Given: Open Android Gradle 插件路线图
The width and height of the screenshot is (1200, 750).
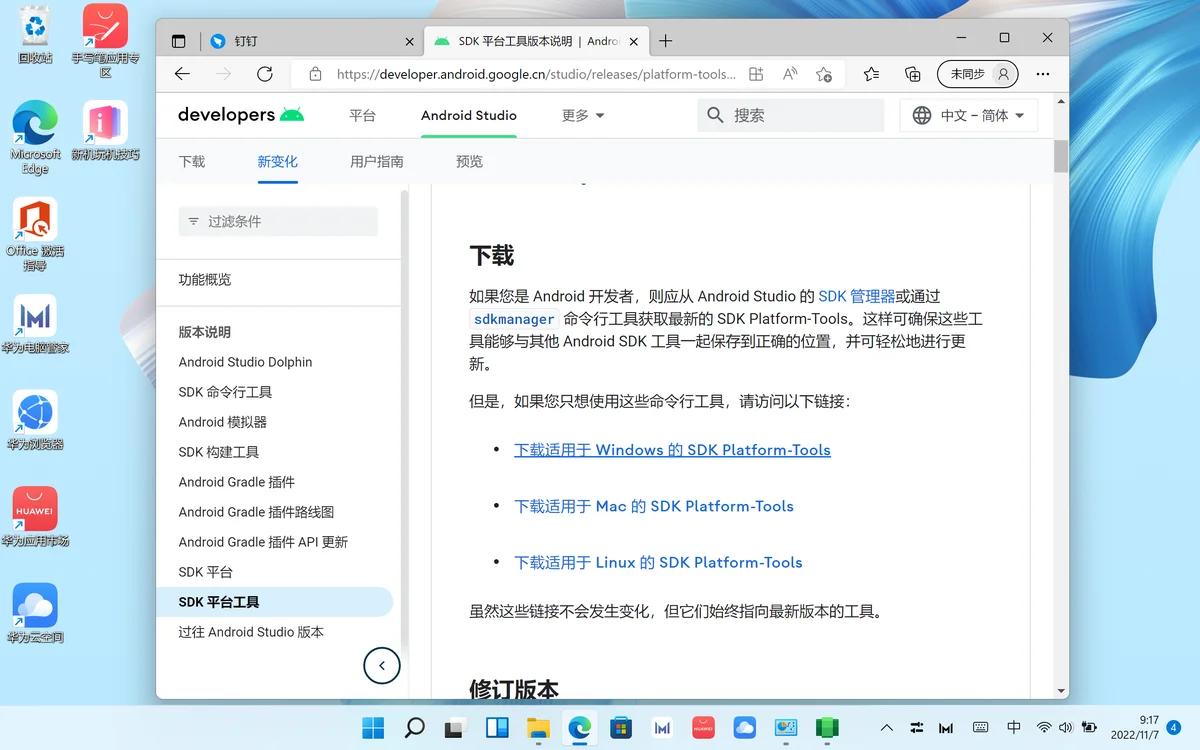Looking at the screenshot, I should (257, 512).
